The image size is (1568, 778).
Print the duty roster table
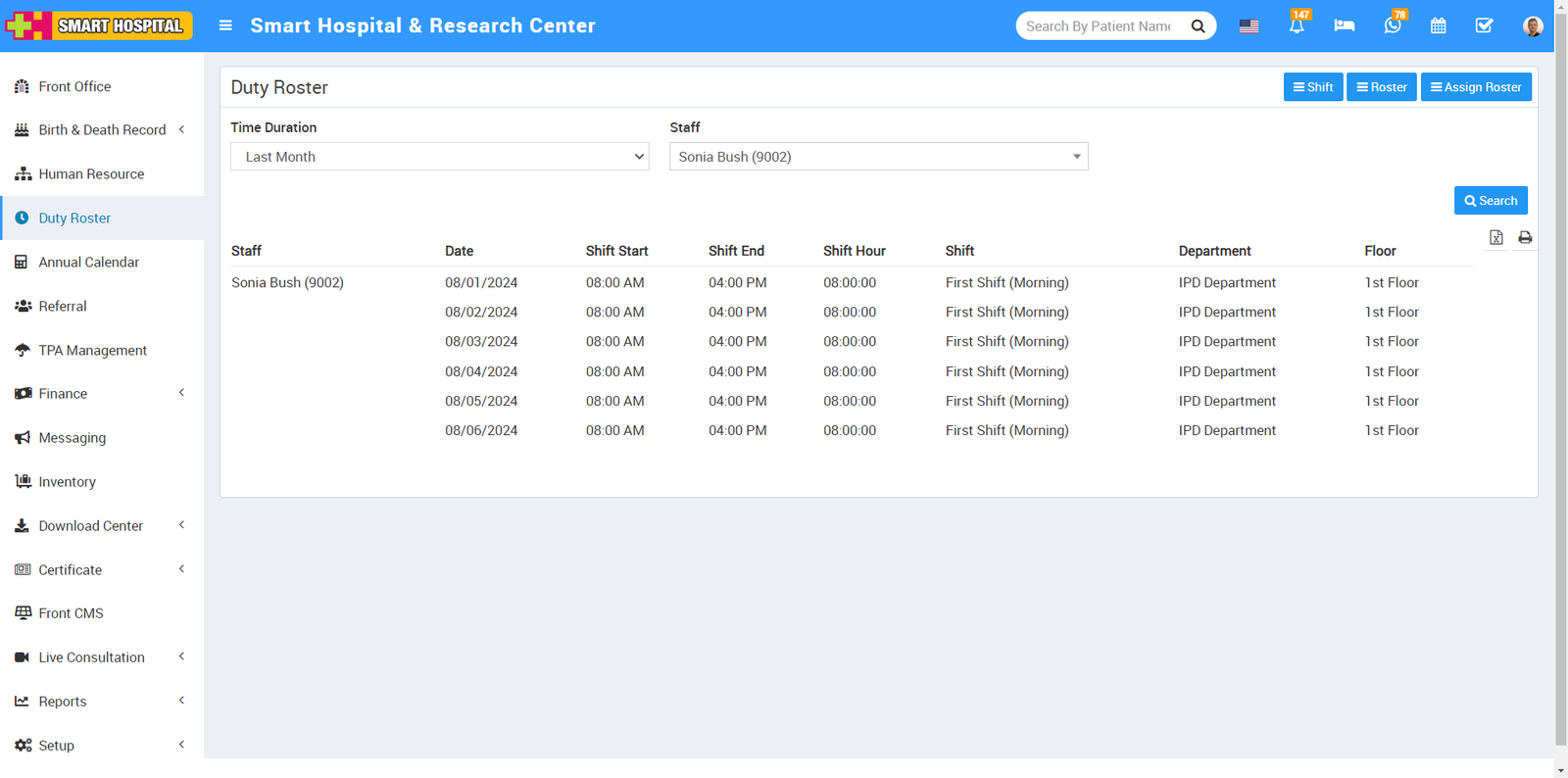tap(1525, 237)
